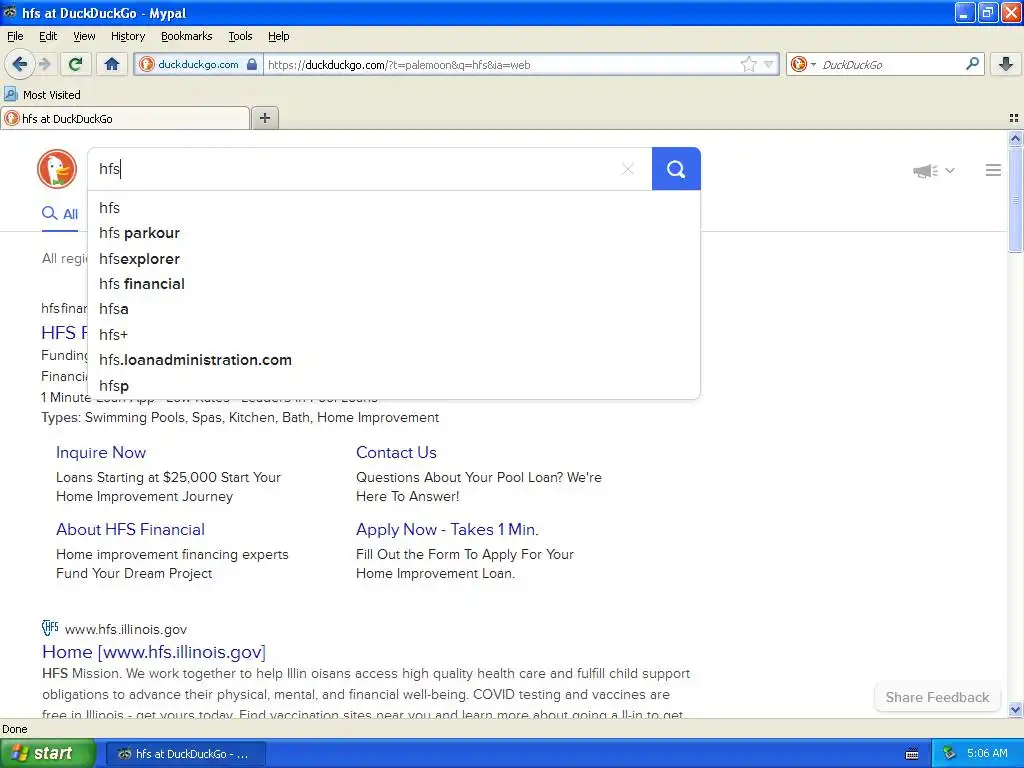Open the File menu

pos(15,36)
